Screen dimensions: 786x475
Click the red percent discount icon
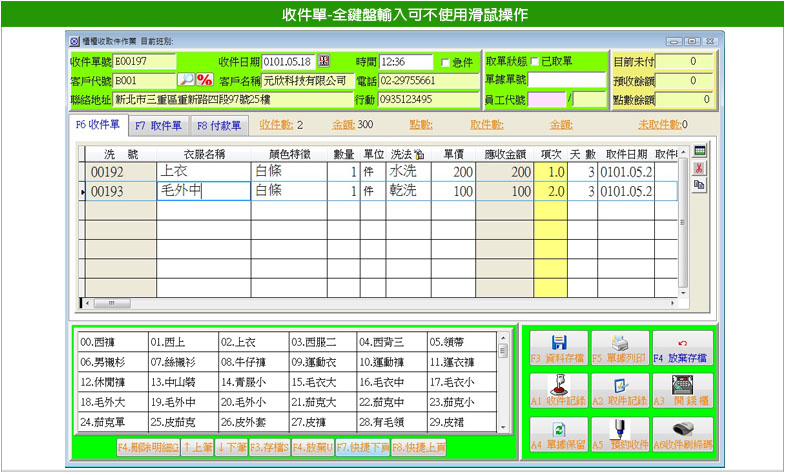point(204,80)
